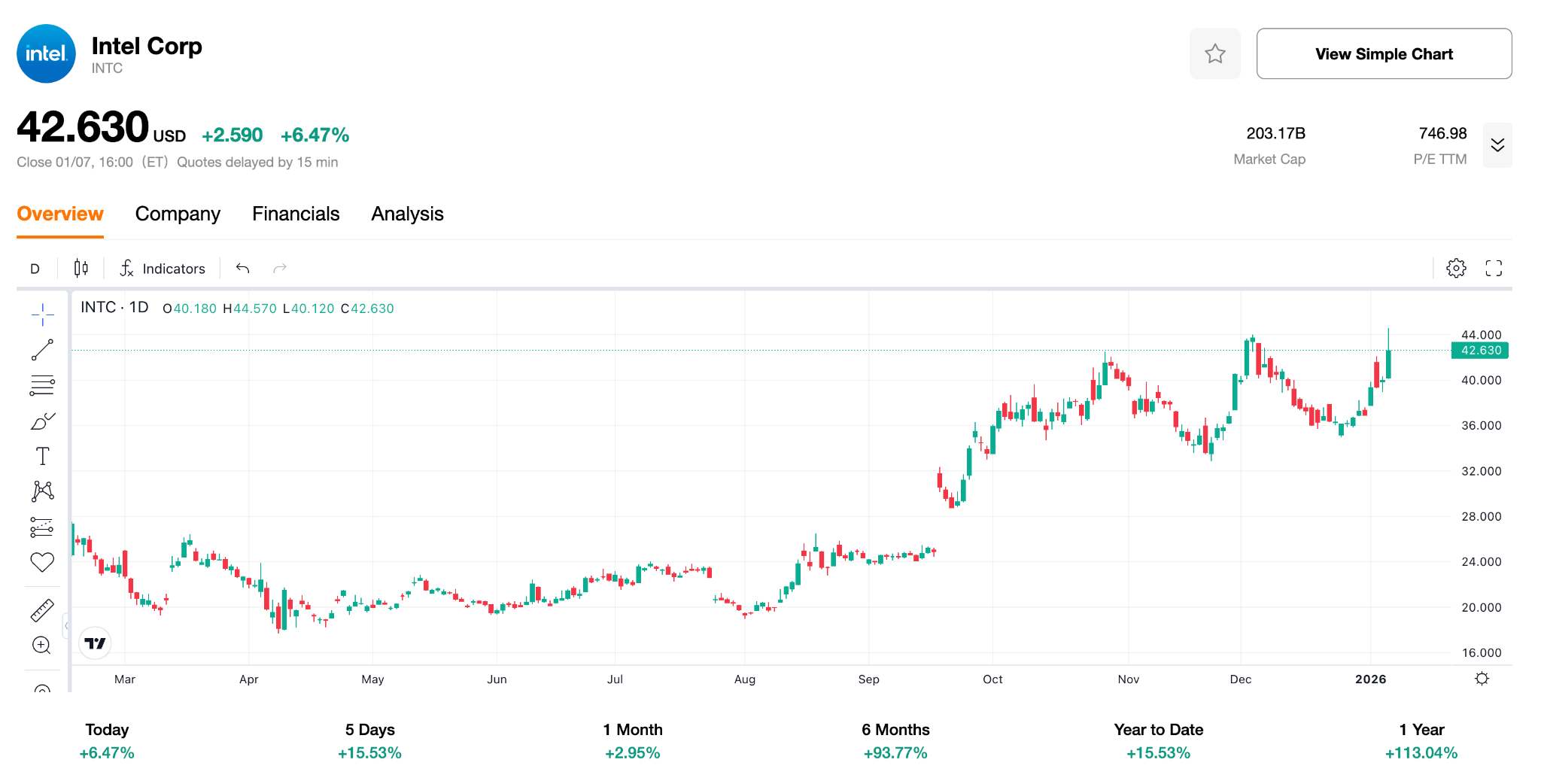Expand the stock details chevron
Viewport: 1541px width, 784px height.
click(x=1497, y=145)
